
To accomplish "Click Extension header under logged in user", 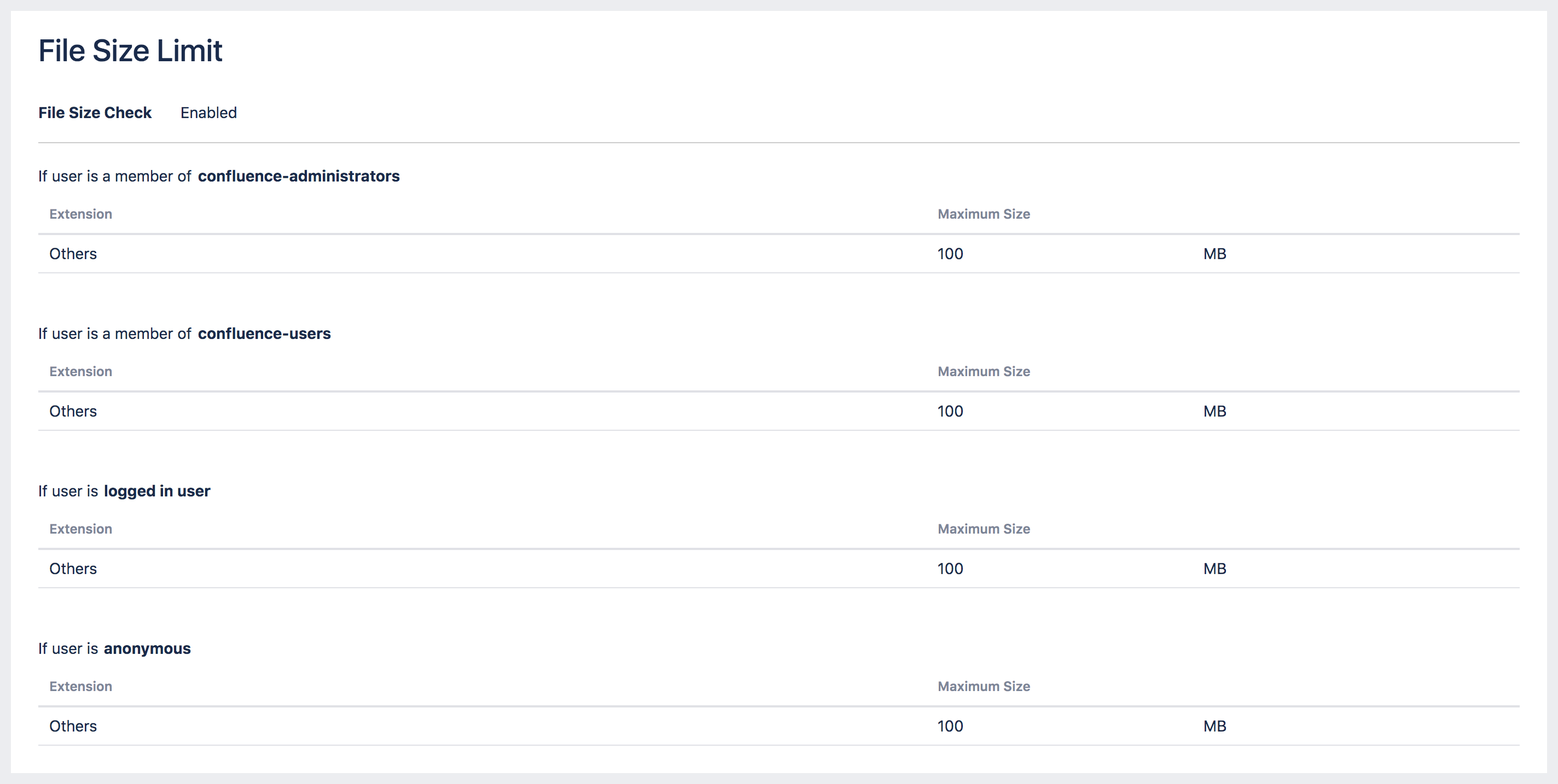I will coord(80,529).
